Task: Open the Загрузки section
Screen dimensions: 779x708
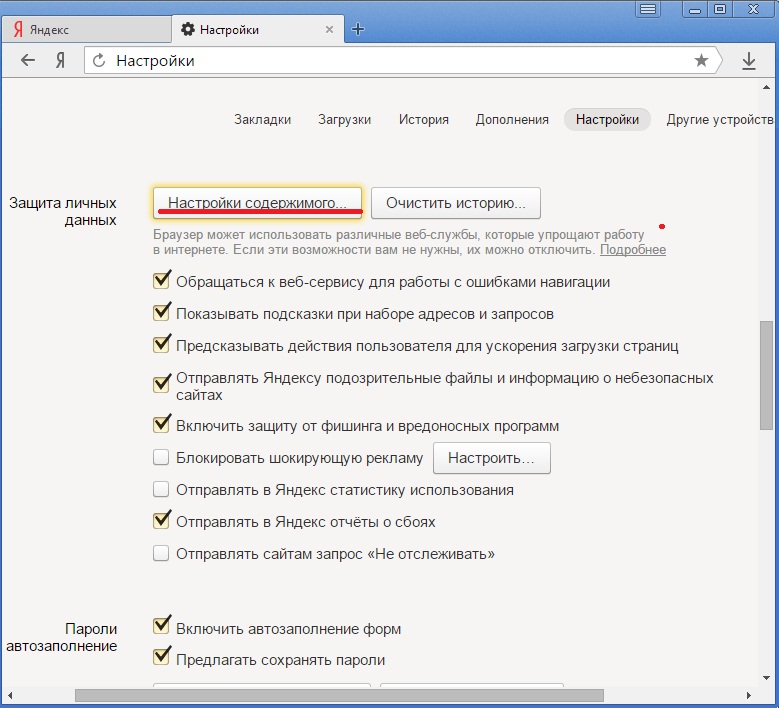Action: [x=344, y=120]
